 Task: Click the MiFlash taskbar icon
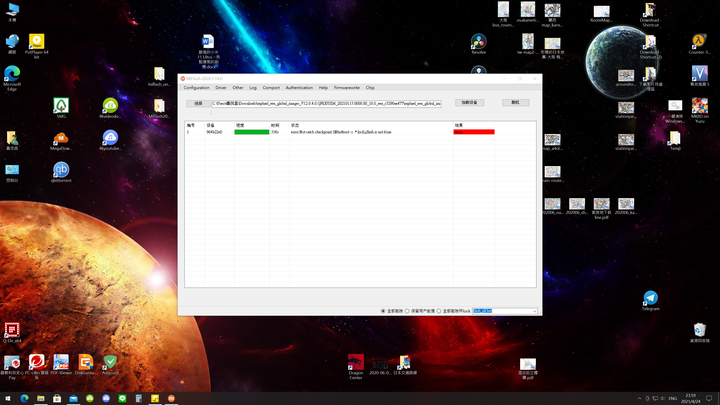coord(171,398)
